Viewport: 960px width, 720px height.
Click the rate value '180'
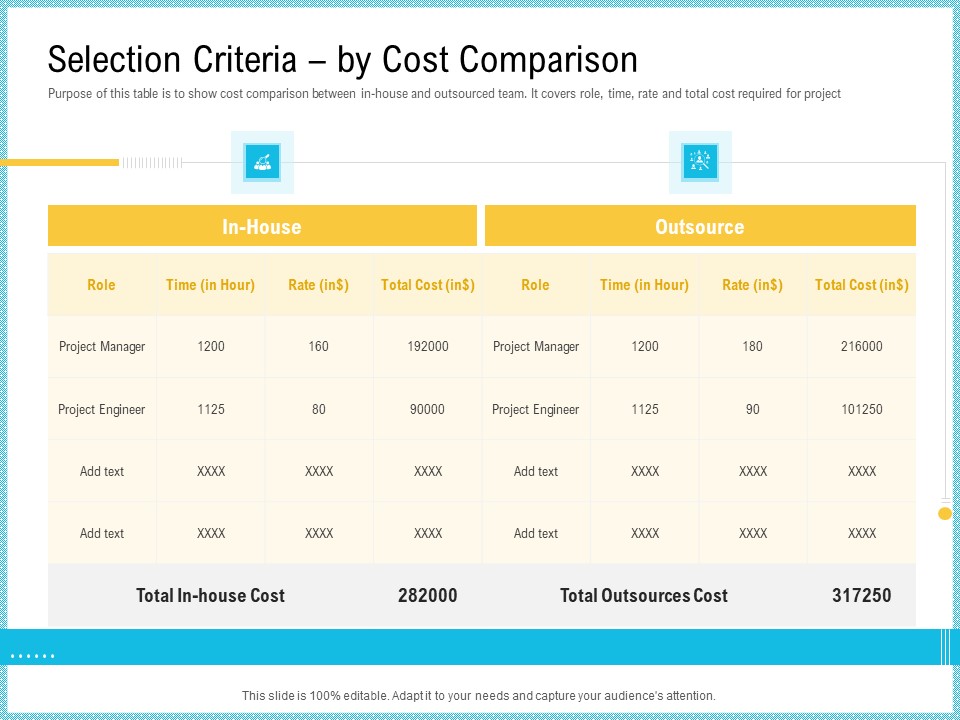coord(752,347)
